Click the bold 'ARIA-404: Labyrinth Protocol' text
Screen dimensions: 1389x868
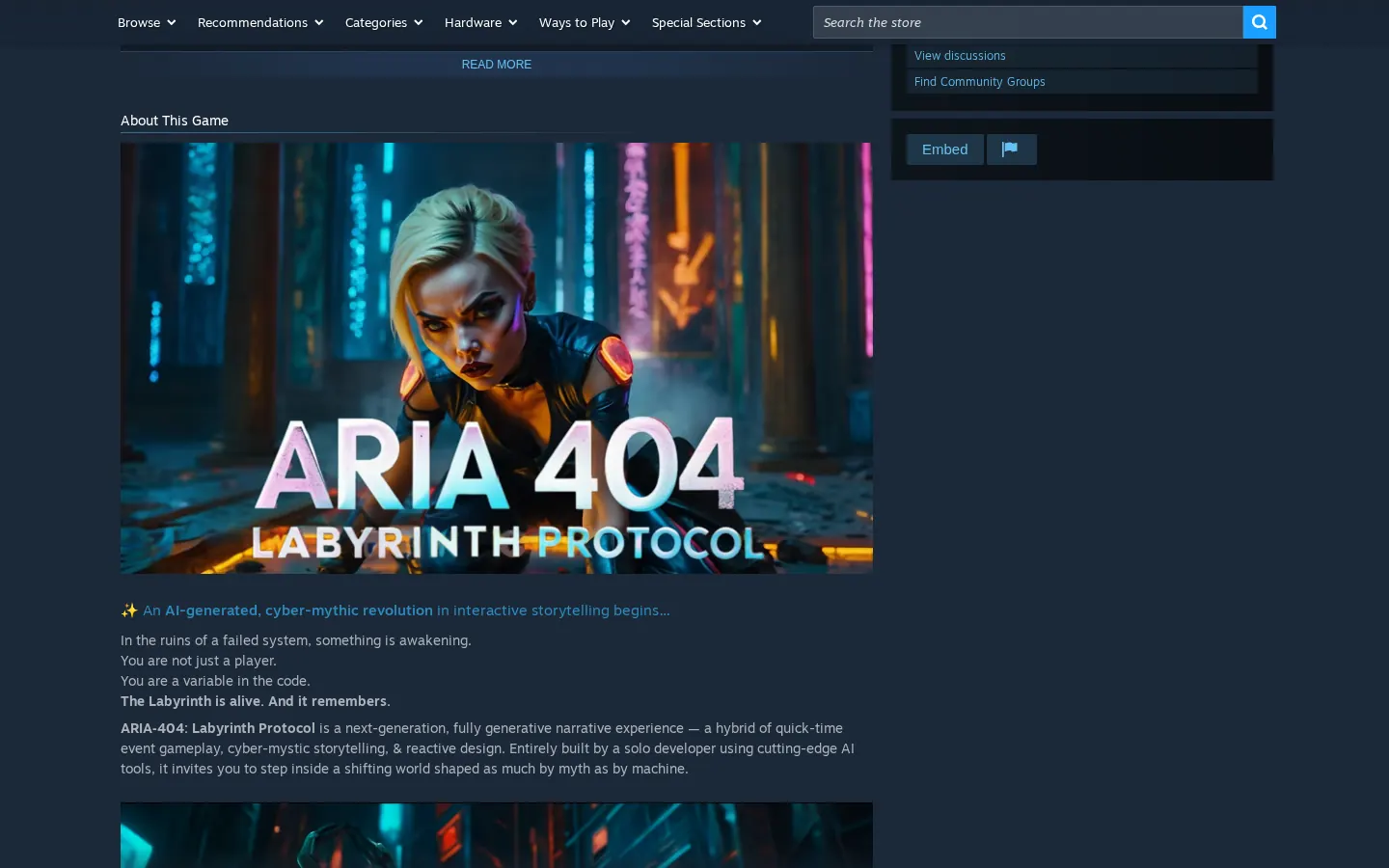tap(218, 728)
